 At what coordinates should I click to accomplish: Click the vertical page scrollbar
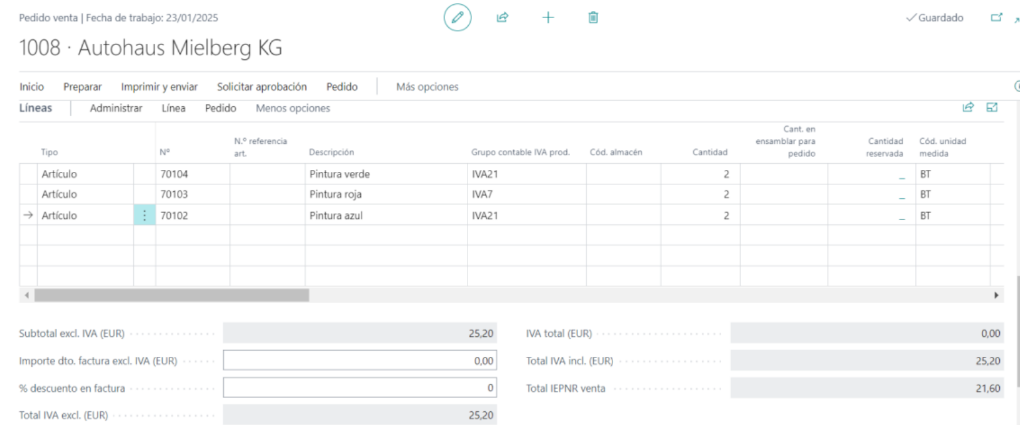coord(1017,332)
